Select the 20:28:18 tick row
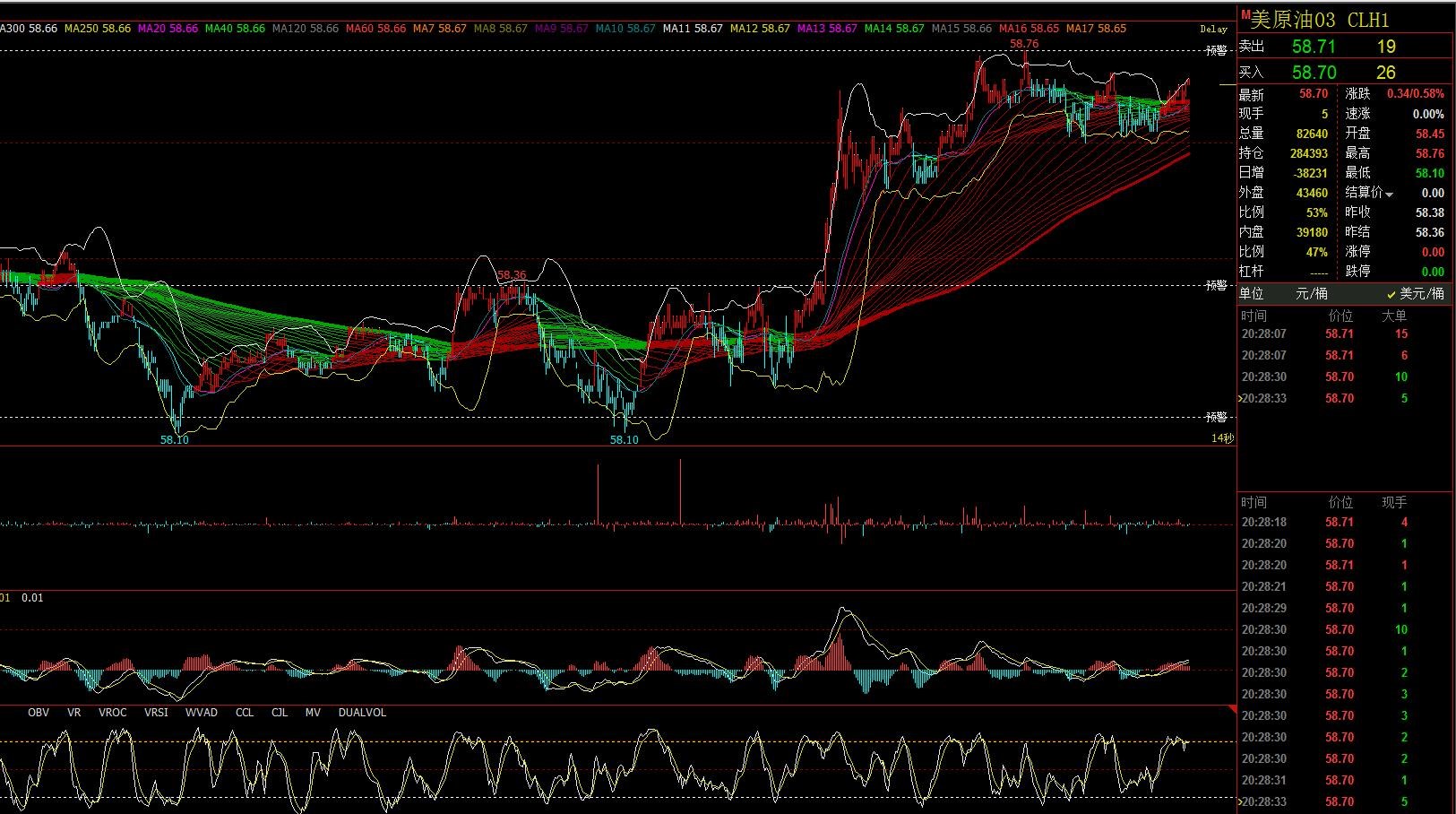The width and height of the screenshot is (1456, 814). coord(1344,522)
